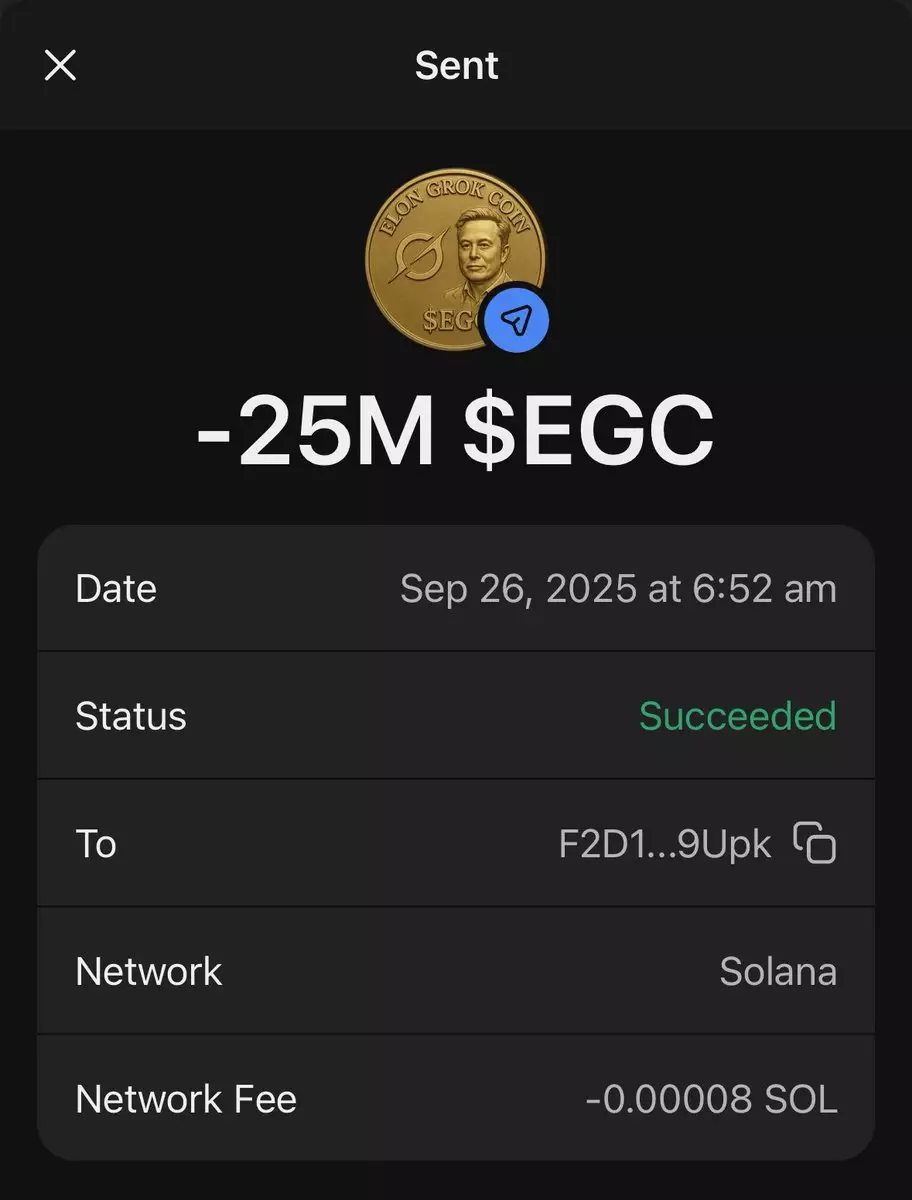Viewport: 912px width, 1200px height.
Task: Tap the Network Fee label
Action: pyautogui.click(x=186, y=1100)
